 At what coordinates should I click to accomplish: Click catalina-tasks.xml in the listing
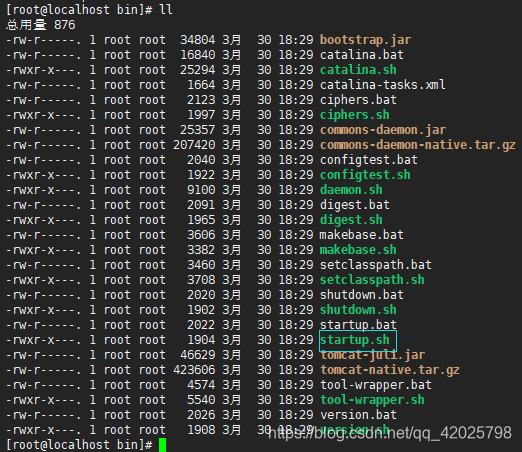383,85
